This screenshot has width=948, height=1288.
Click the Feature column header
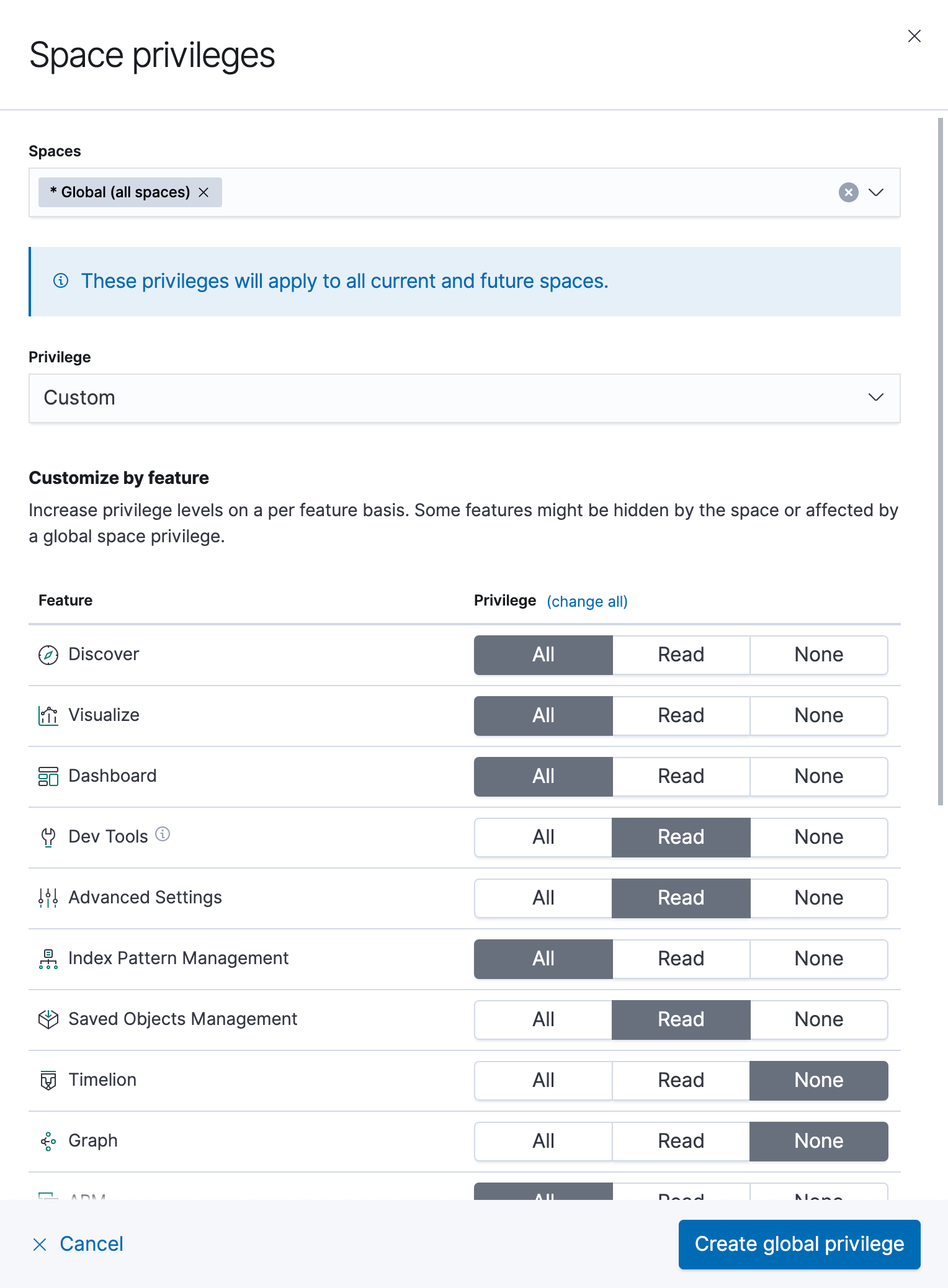pos(66,600)
